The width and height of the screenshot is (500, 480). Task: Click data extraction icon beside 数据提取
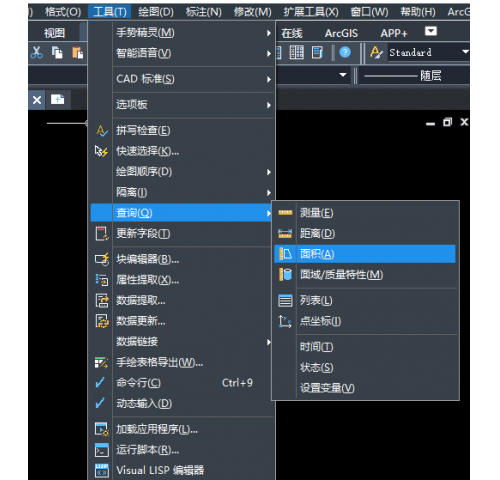point(102,300)
